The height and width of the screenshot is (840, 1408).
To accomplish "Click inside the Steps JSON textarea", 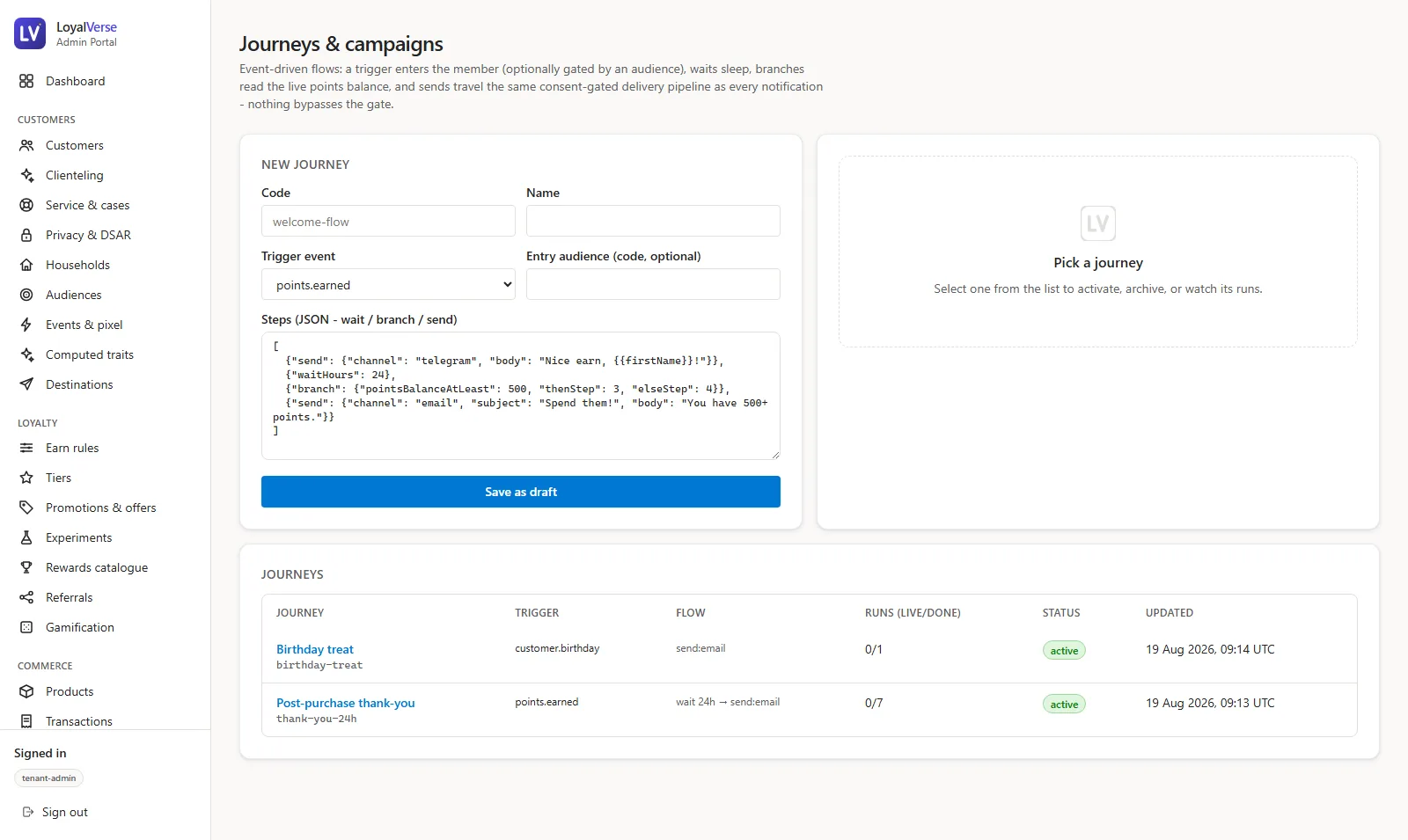I will tap(521, 396).
